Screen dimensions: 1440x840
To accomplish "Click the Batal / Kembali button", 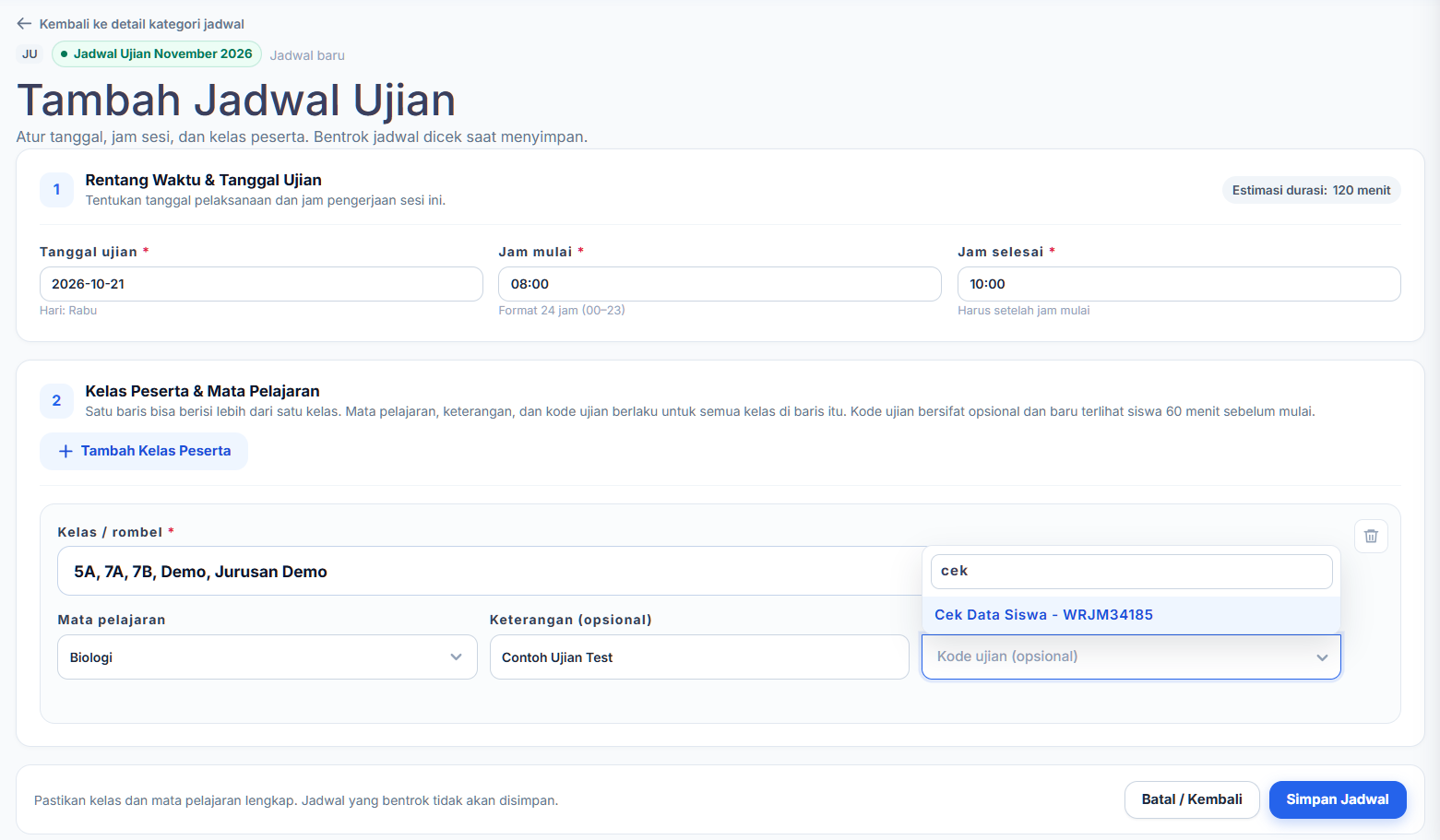I will pos(1192,799).
